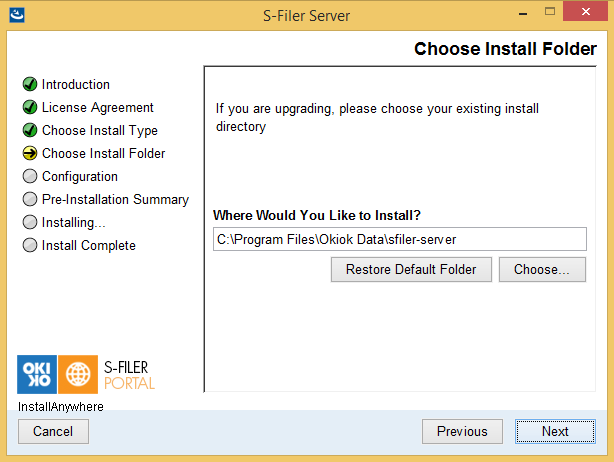Screen dimensions: 614x462
Task: Click the green checkmark icon beside License Agreement
Action: (30, 107)
